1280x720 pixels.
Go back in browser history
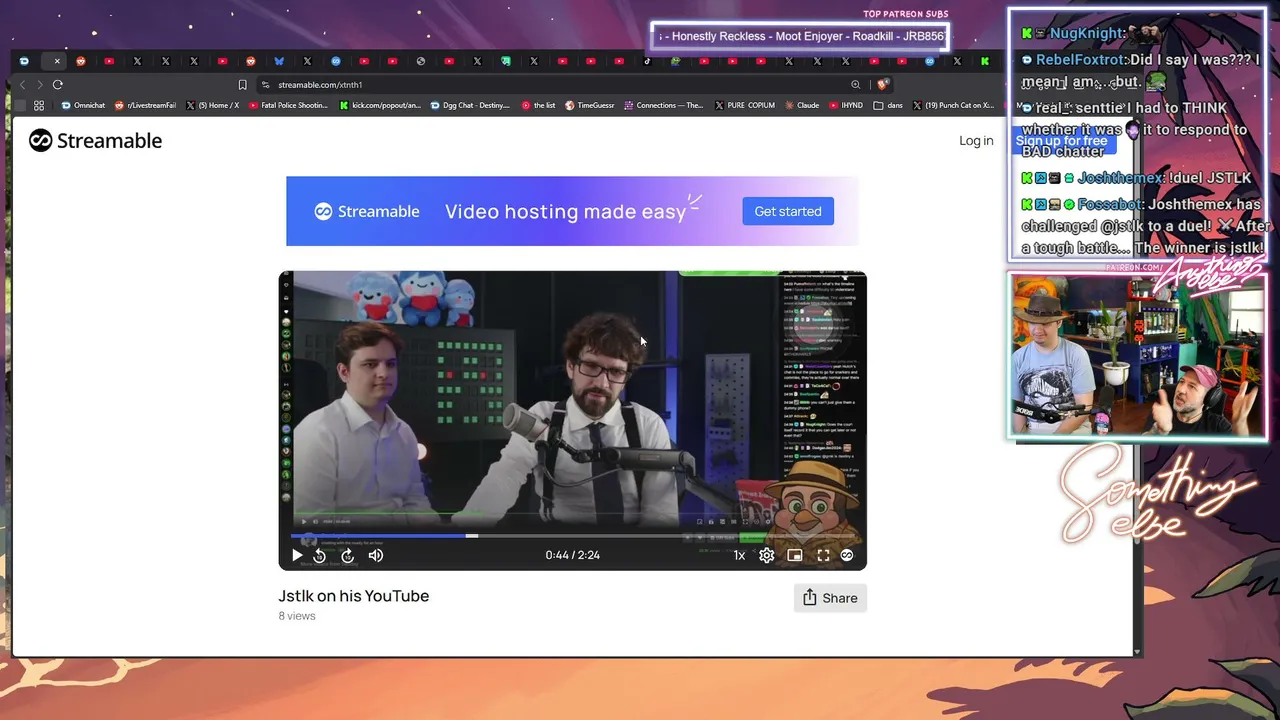22,85
